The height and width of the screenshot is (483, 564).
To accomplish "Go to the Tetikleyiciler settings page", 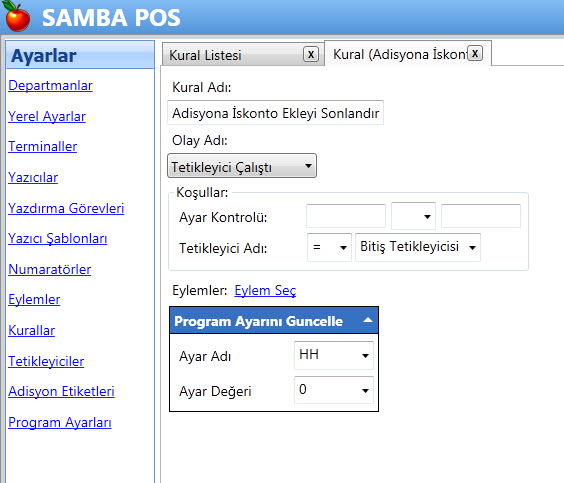I will click(x=46, y=361).
